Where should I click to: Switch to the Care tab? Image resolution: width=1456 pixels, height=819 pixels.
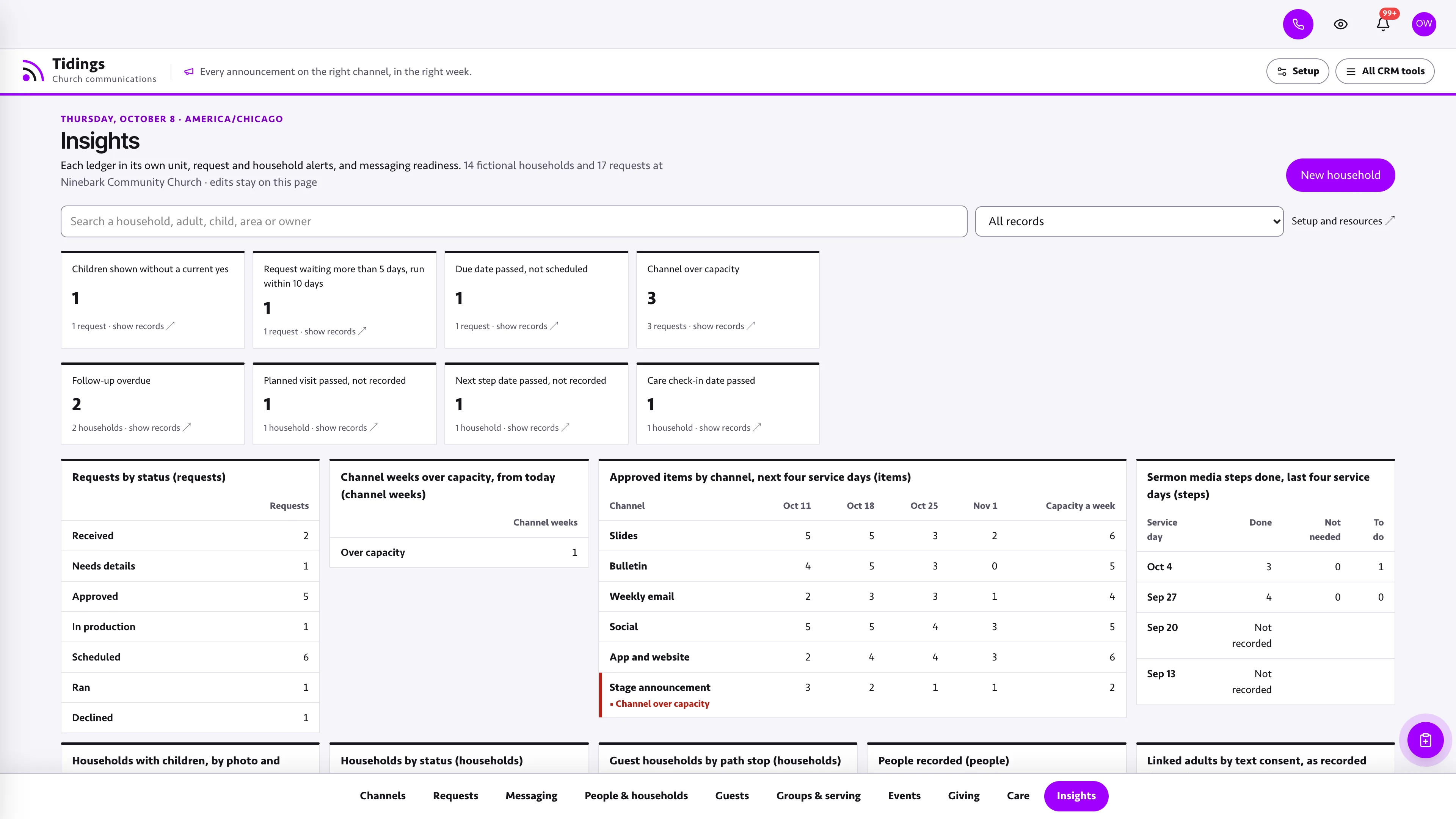(x=1018, y=796)
